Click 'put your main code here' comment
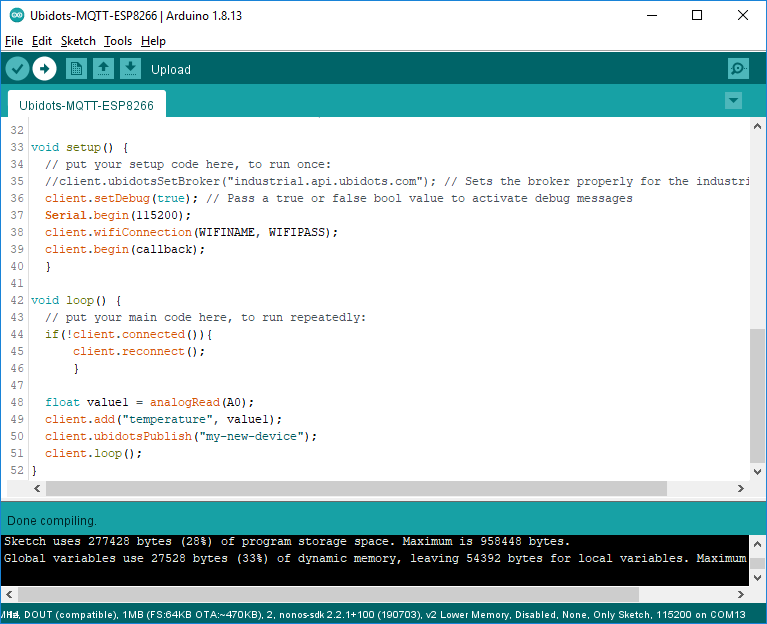 [x=205, y=317]
